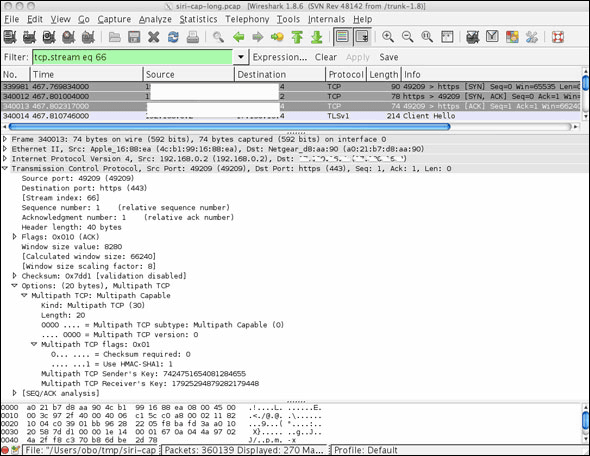Print packets printer icon

(193, 37)
